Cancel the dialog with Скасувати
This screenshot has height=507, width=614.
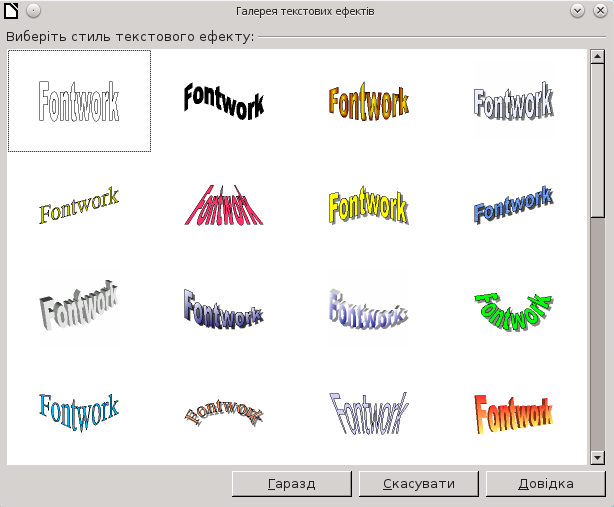point(419,484)
